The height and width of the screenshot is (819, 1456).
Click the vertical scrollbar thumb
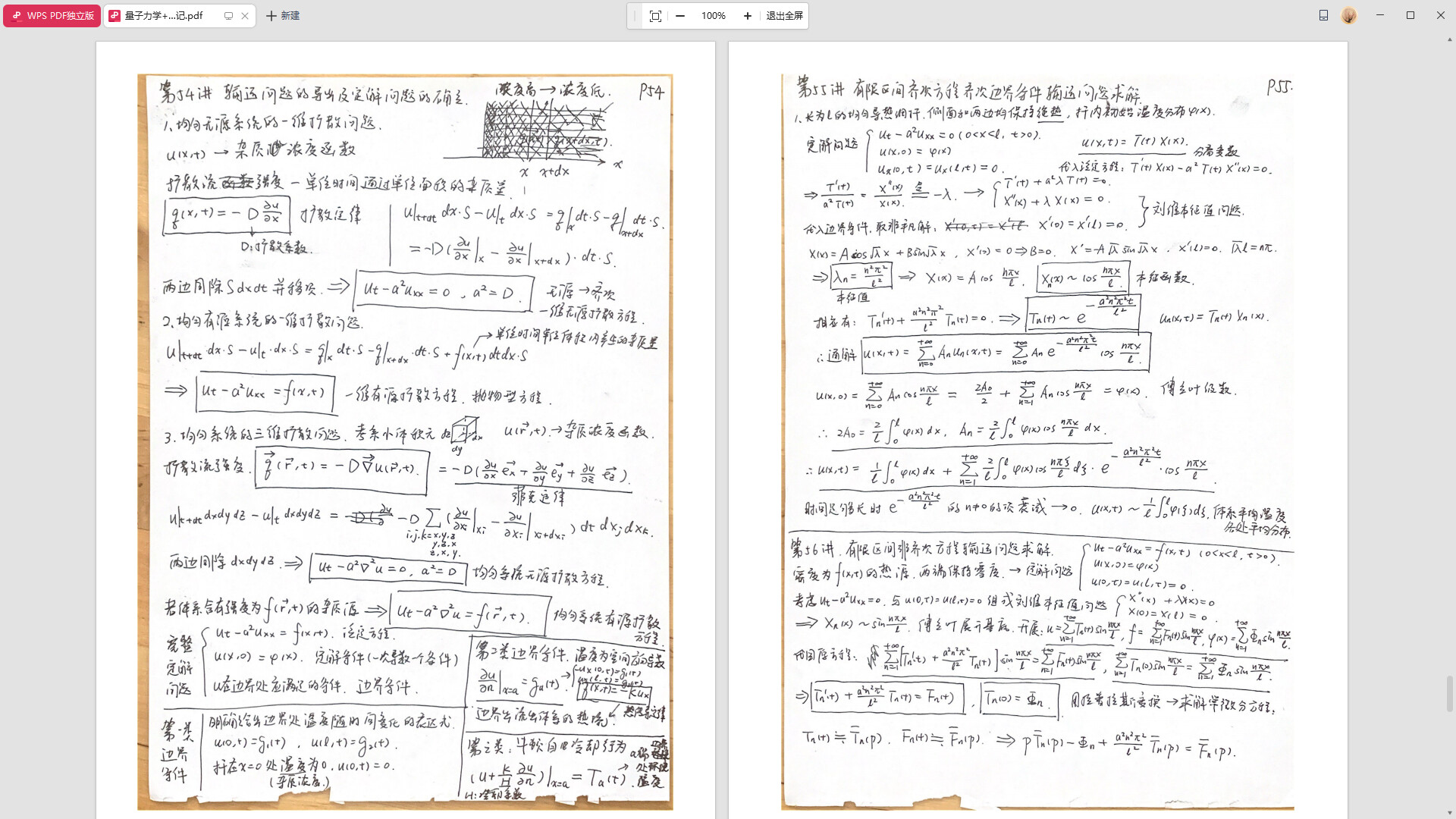(1450, 694)
